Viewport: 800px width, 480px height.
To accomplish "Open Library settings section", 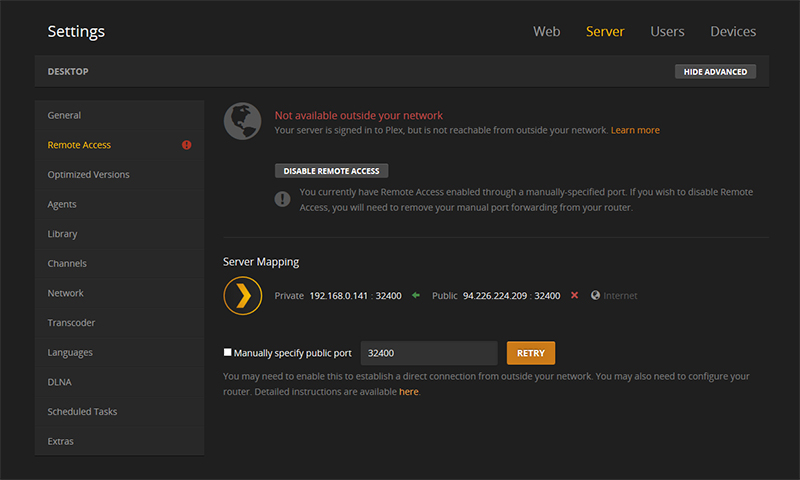I will point(119,234).
